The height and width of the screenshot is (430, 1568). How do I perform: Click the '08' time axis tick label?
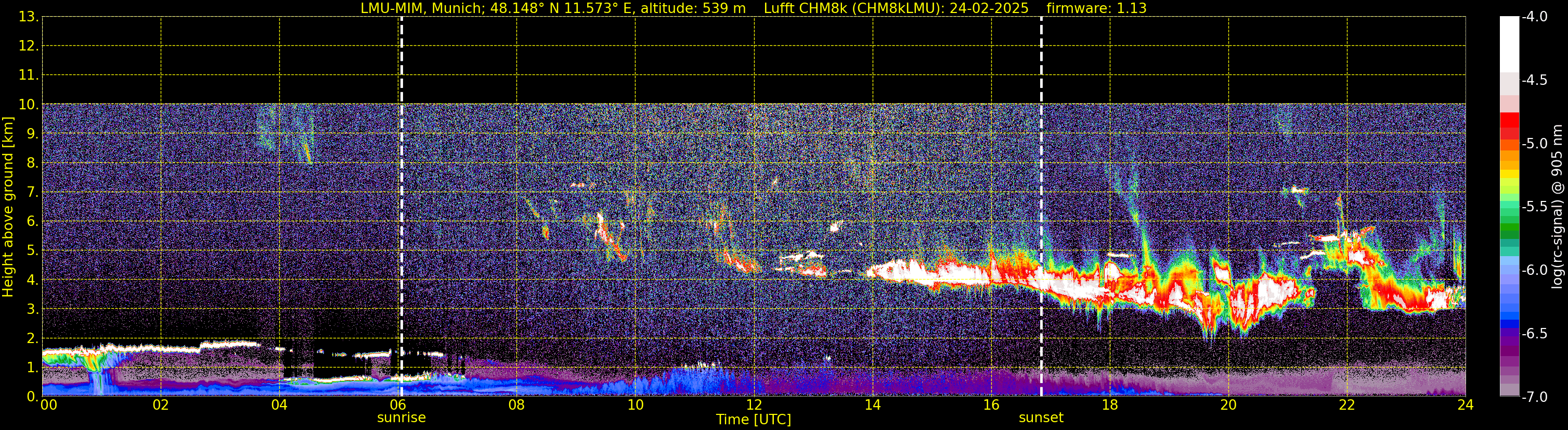[x=517, y=405]
